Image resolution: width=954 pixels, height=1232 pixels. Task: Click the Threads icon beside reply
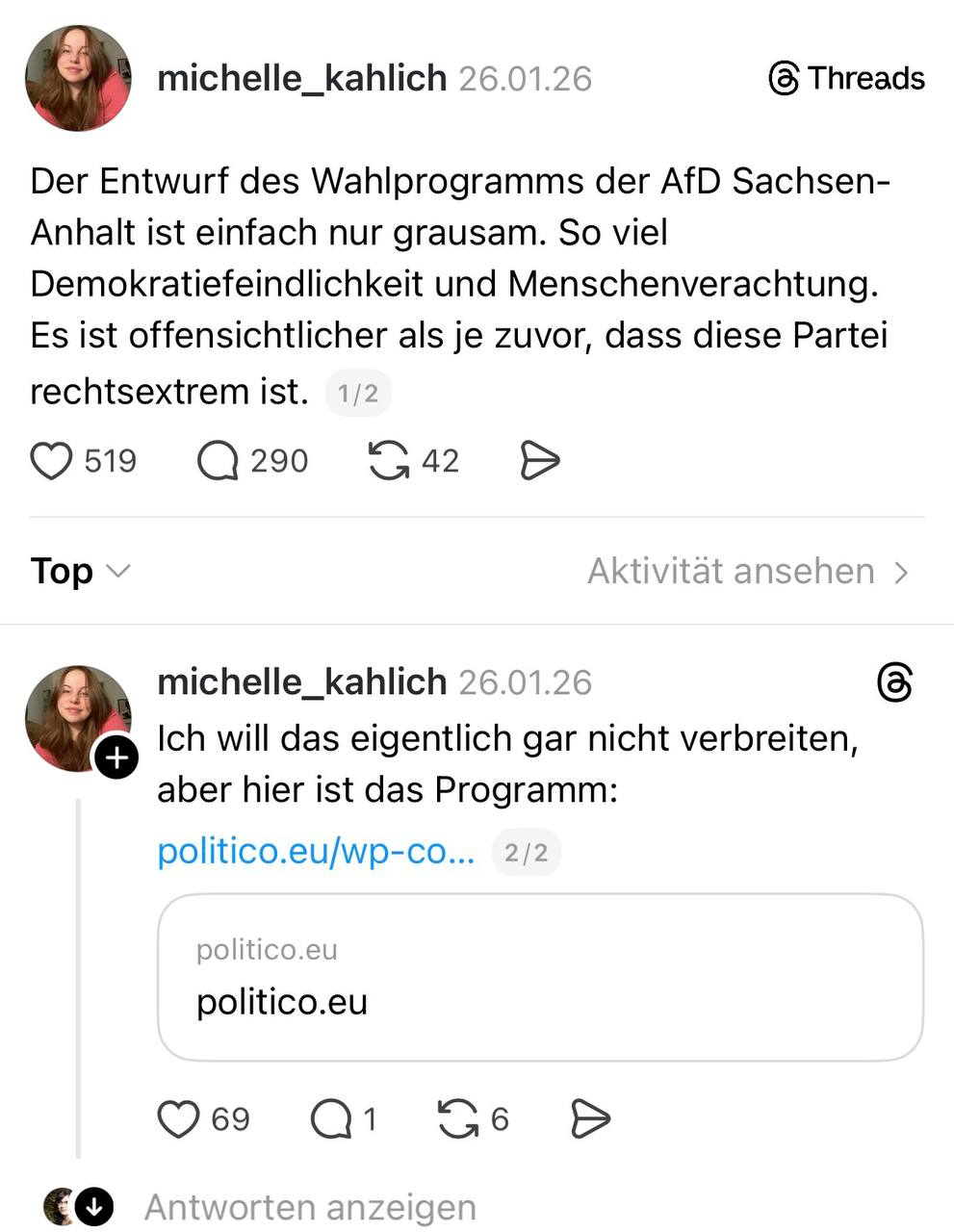(894, 682)
